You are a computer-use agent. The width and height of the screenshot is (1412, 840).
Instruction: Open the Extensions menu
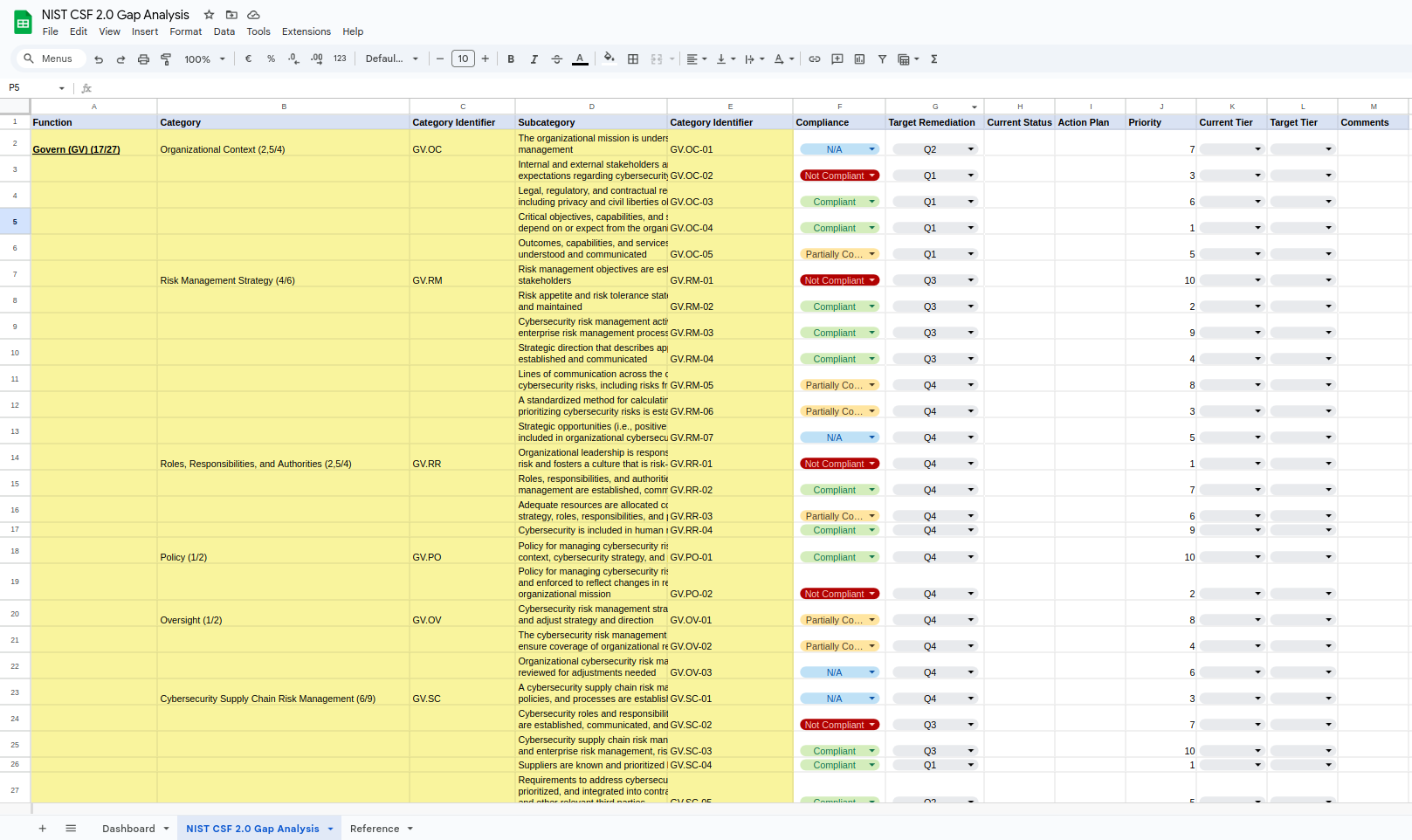(x=307, y=31)
